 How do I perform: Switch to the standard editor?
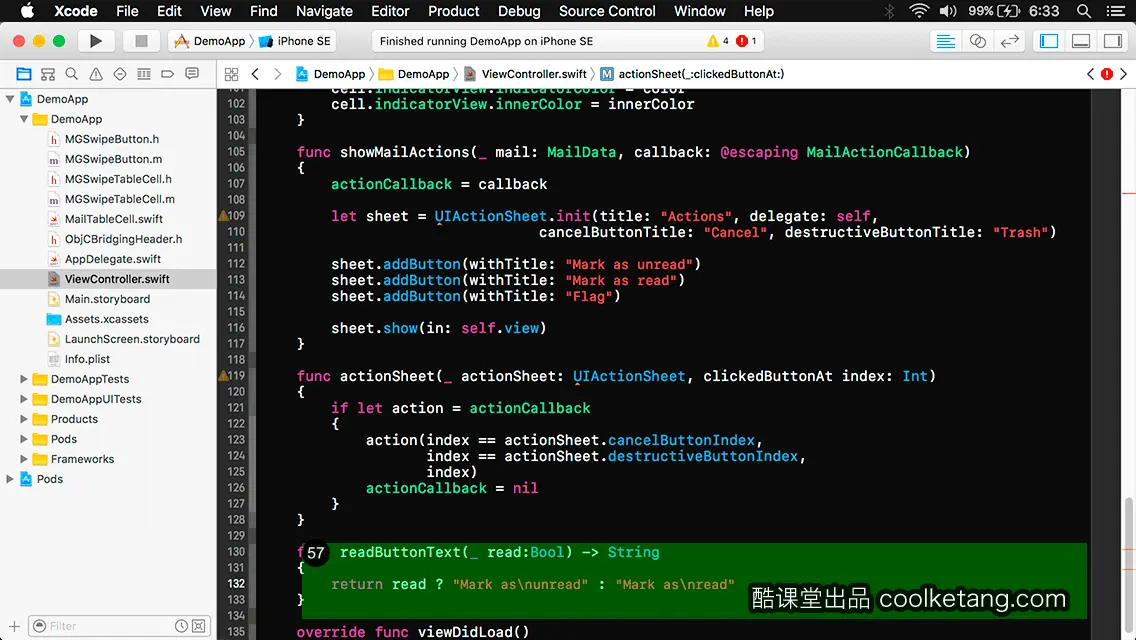pyautogui.click(x=945, y=41)
